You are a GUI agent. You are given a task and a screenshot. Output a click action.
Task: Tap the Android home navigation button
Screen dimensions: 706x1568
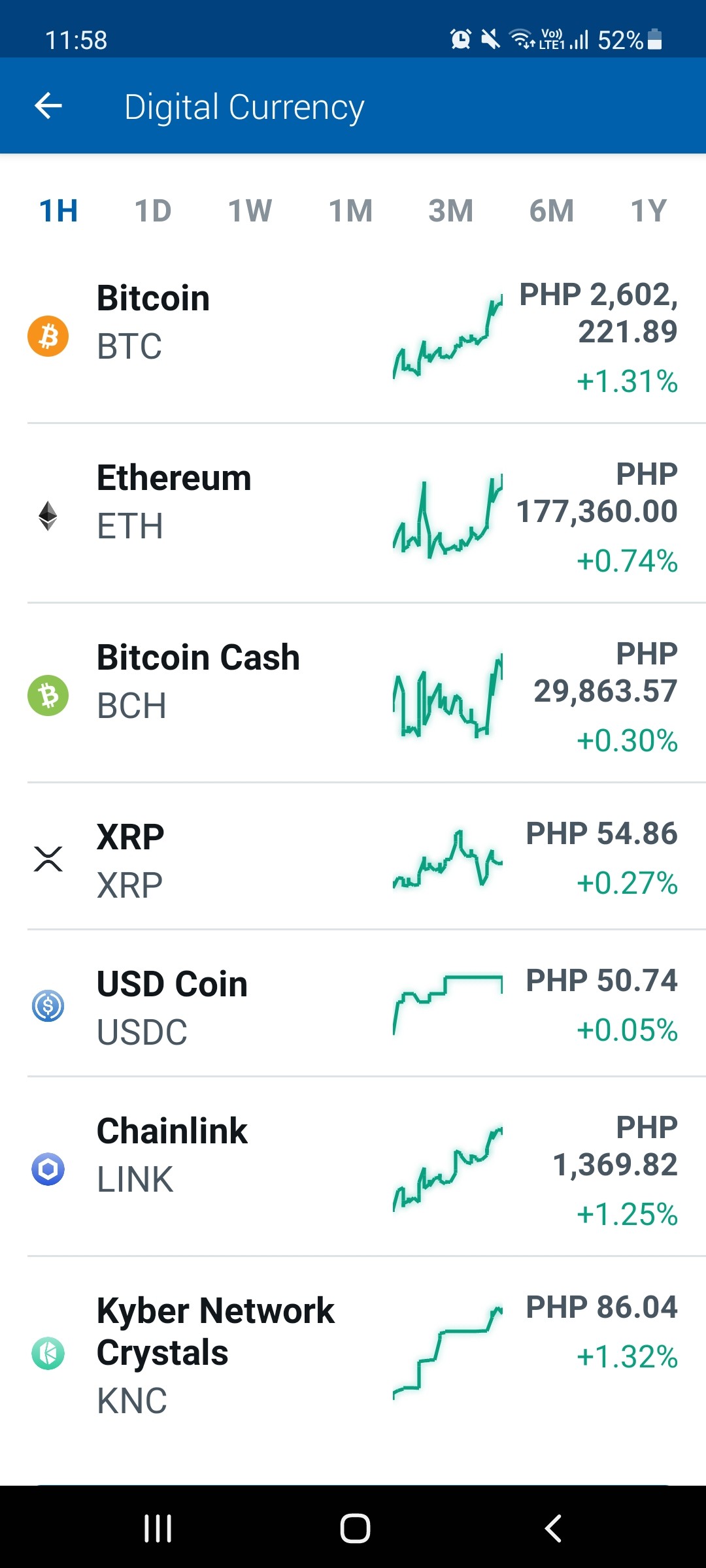pos(355,1529)
